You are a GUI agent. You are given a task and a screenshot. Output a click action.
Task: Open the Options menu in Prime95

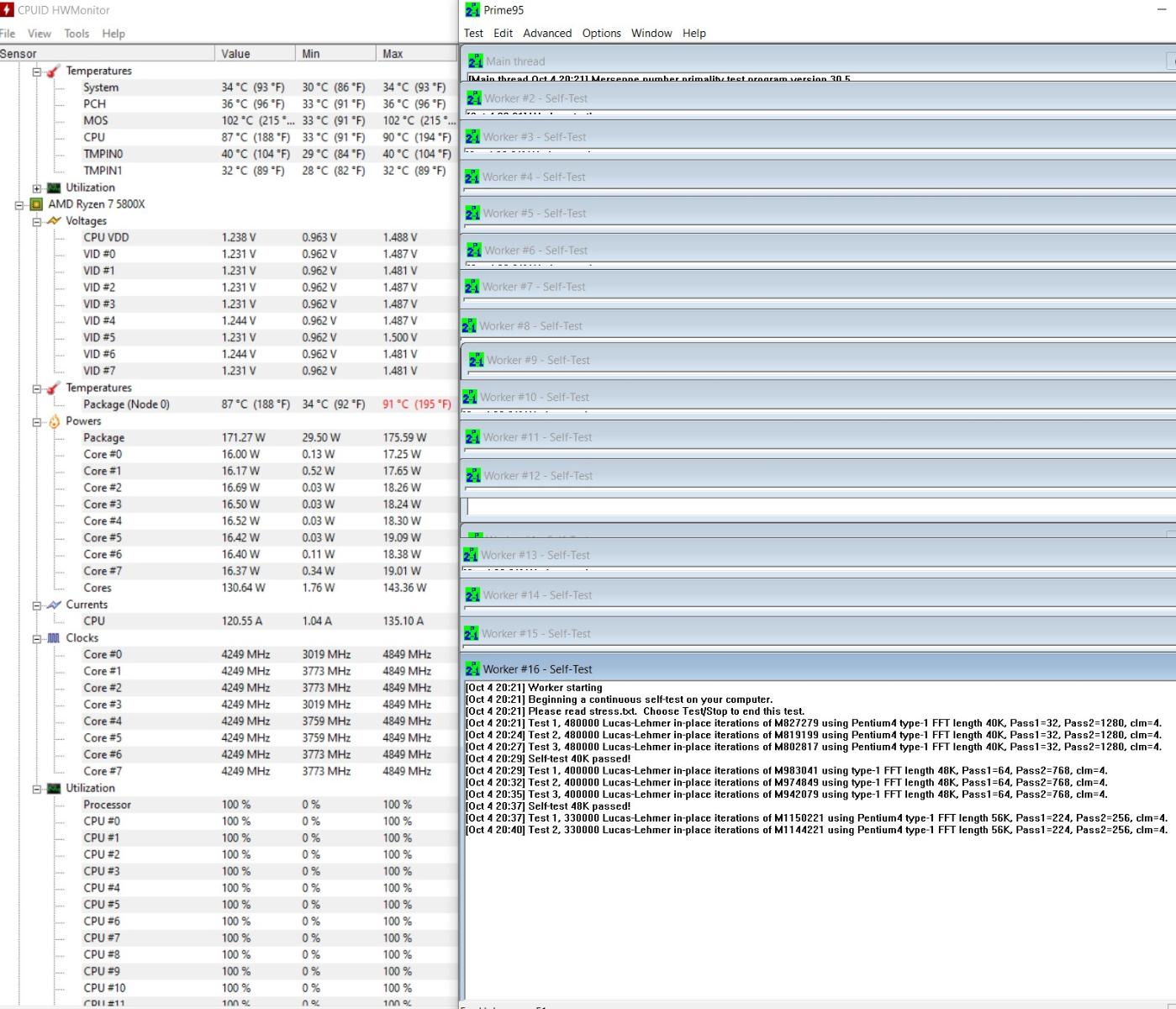coord(602,34)
